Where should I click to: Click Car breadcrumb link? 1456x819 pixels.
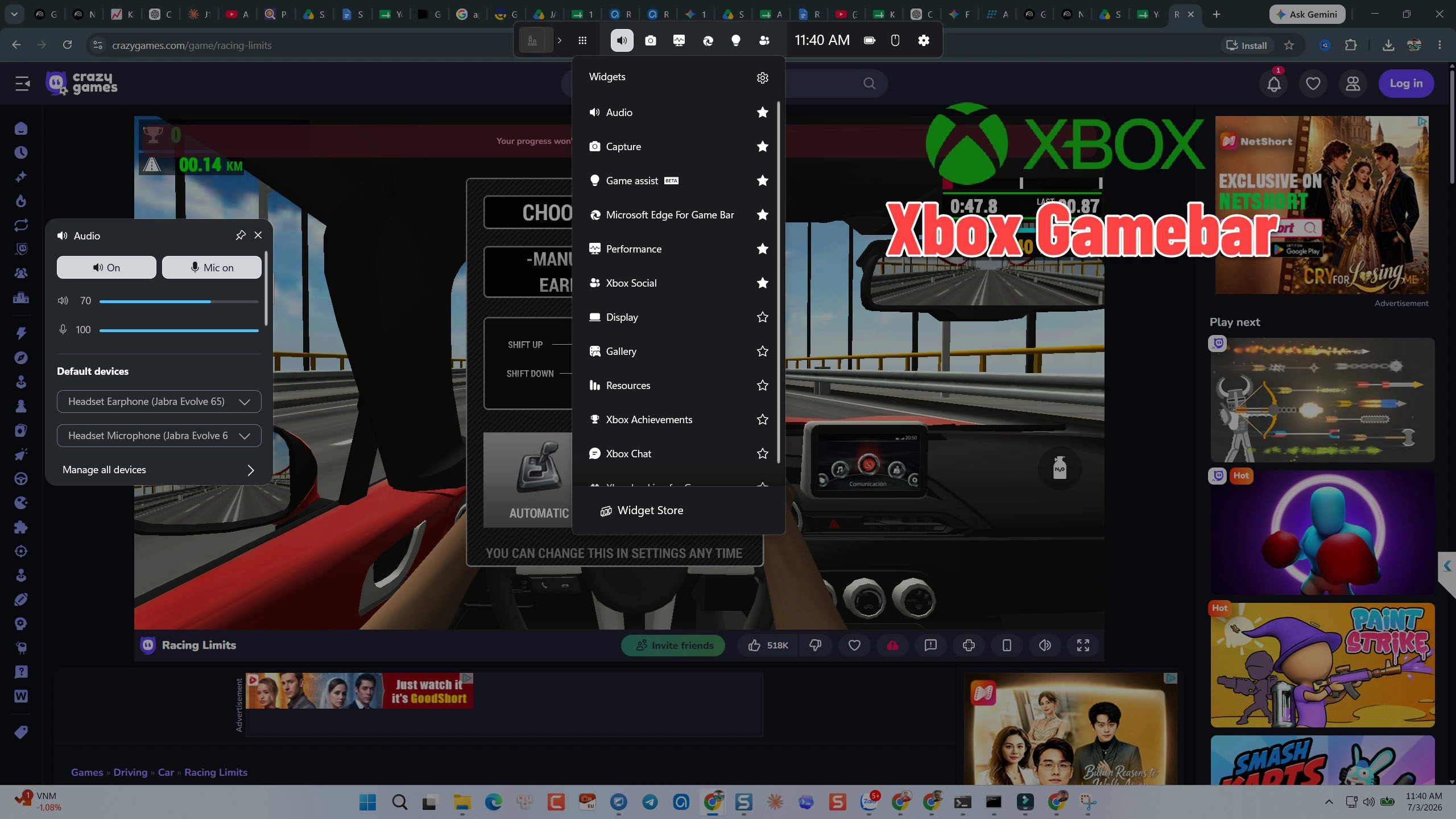tap(166, 772)
